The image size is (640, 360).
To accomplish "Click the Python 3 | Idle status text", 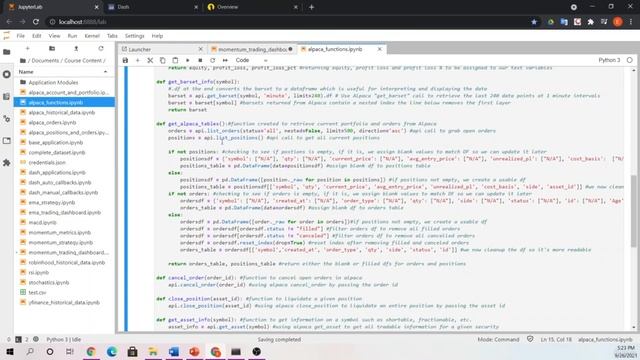I will (x=63, y=340).
